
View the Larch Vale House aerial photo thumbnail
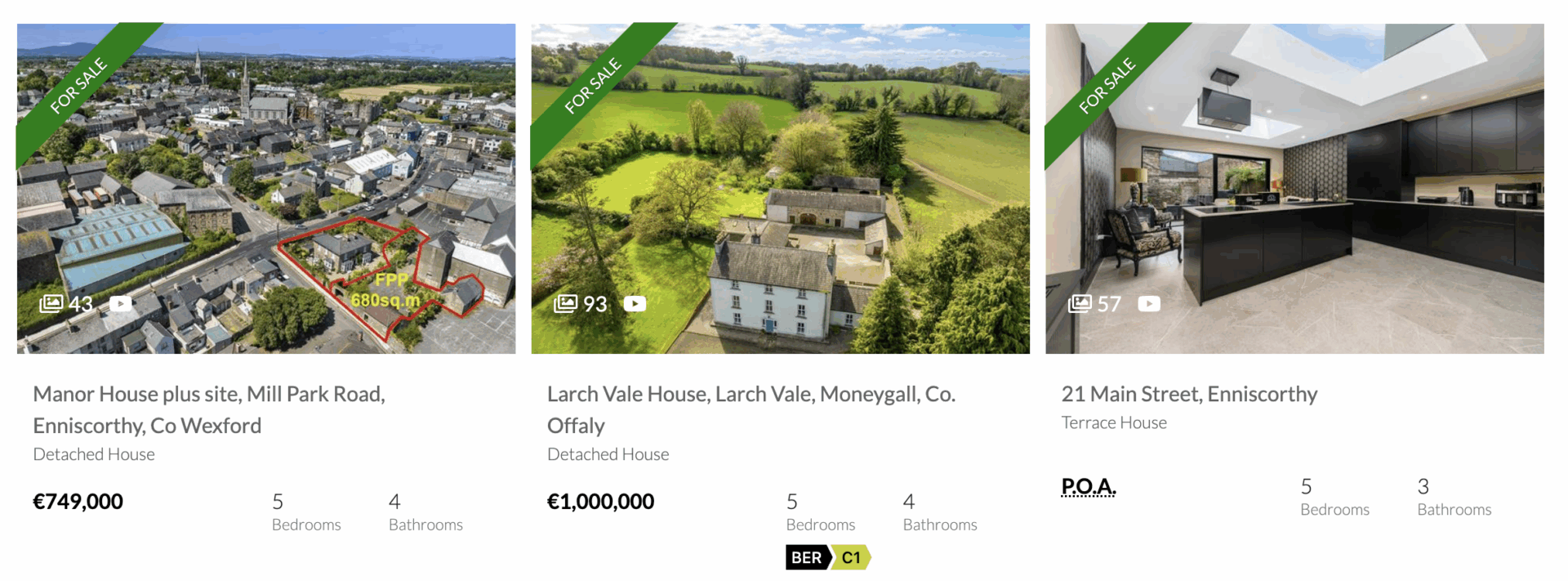pos(781,189)
